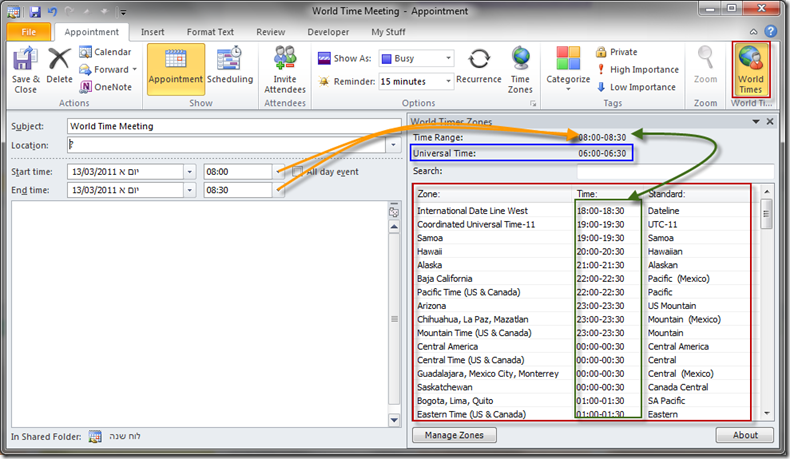The image size is (790, 459).
Task: Open the Reminder 15 minutes dropdown
Action: click(x=448, y=81)
